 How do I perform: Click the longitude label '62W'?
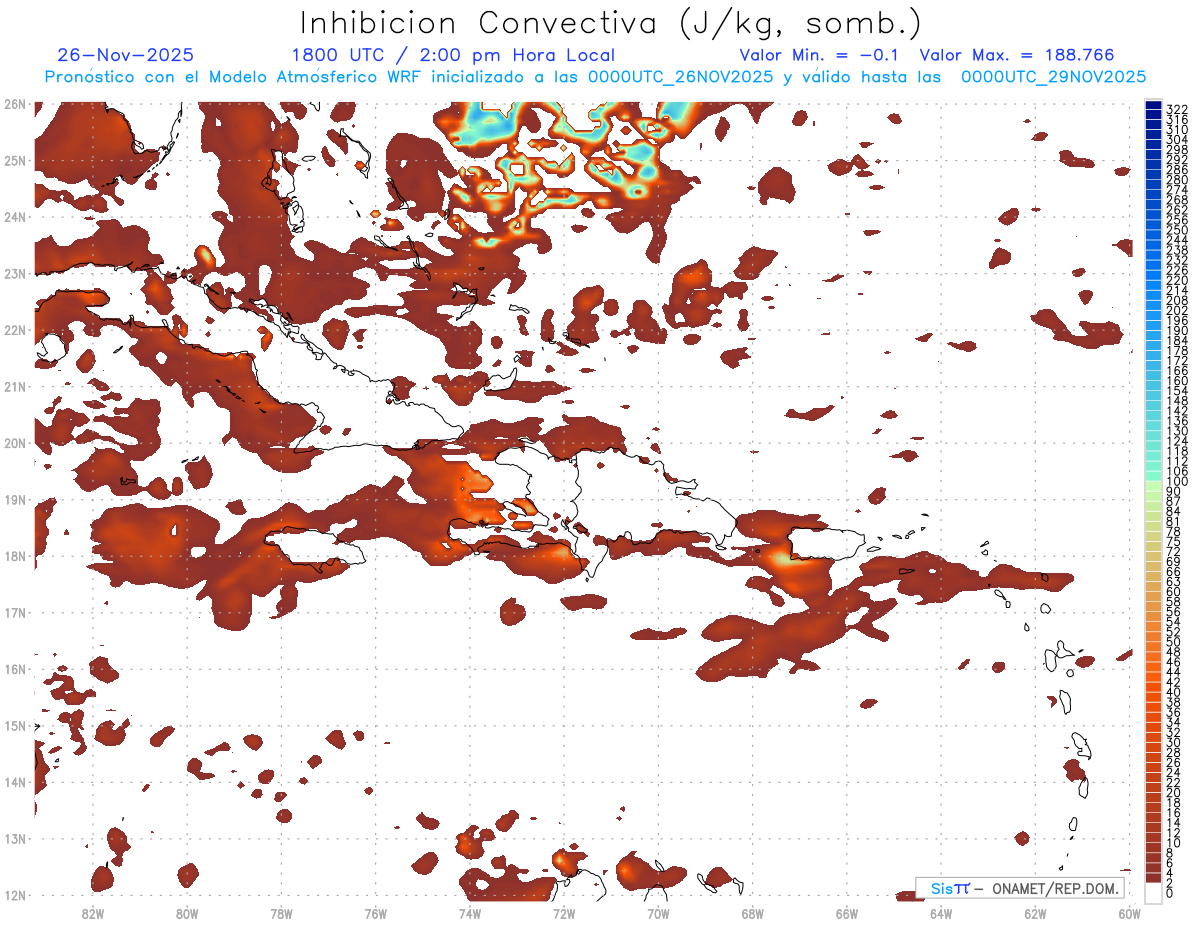coord(1035,913)
